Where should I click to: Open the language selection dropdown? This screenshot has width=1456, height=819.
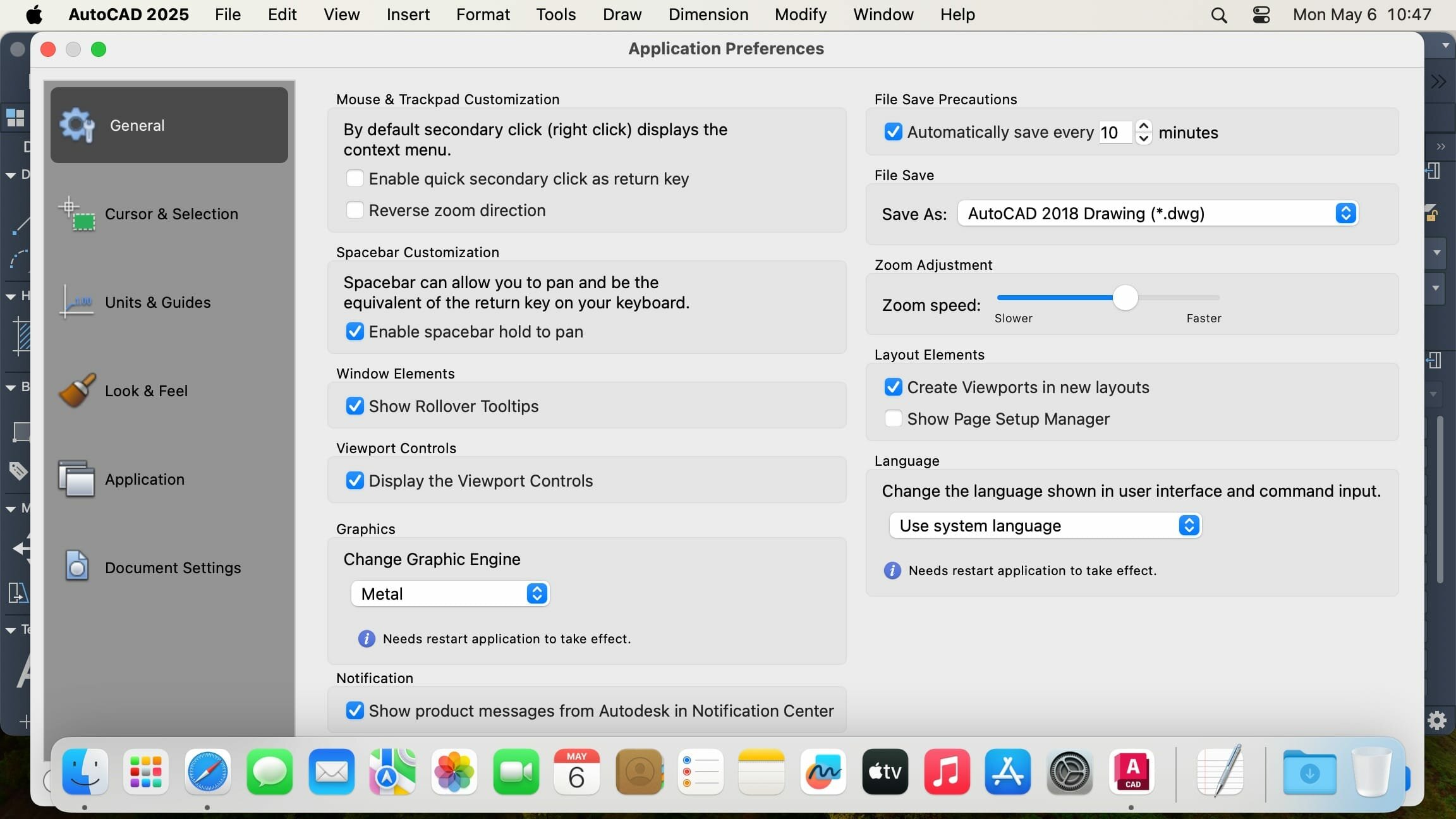tap(1045, 526)
